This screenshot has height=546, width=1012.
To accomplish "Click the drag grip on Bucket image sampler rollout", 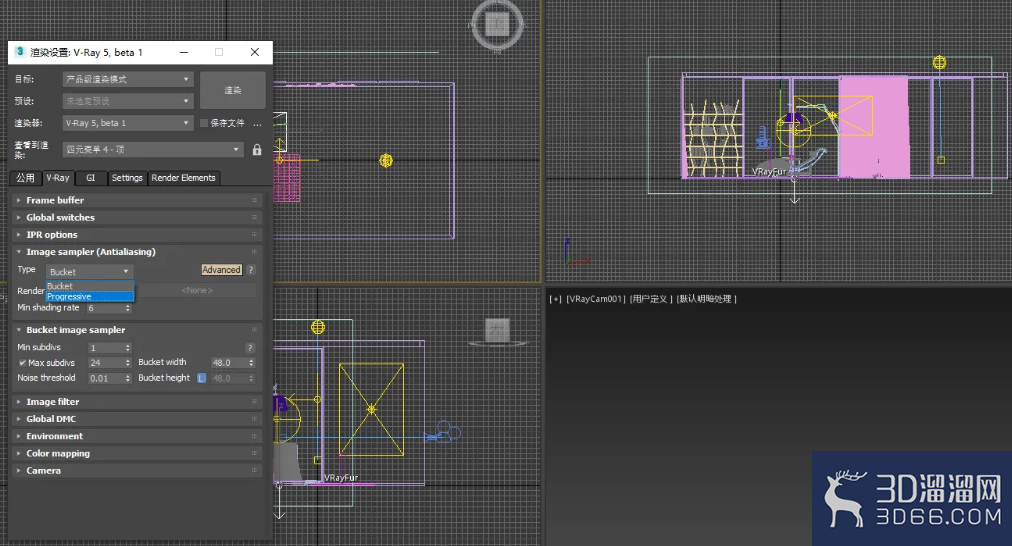I will [254, 330].
